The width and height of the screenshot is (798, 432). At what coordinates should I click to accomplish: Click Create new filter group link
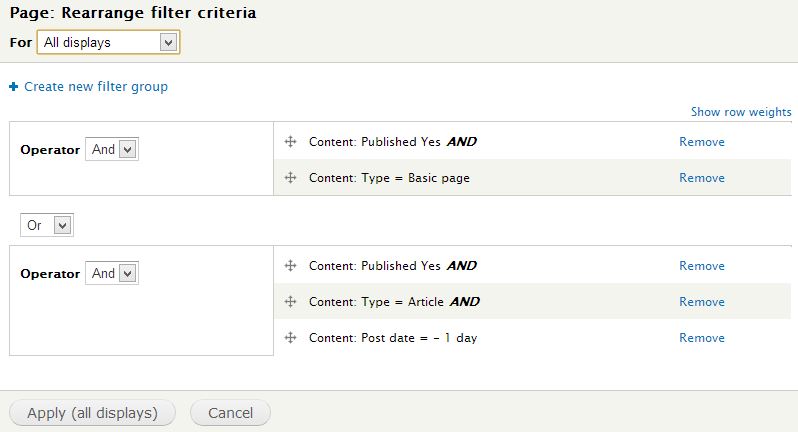point(96,87)
